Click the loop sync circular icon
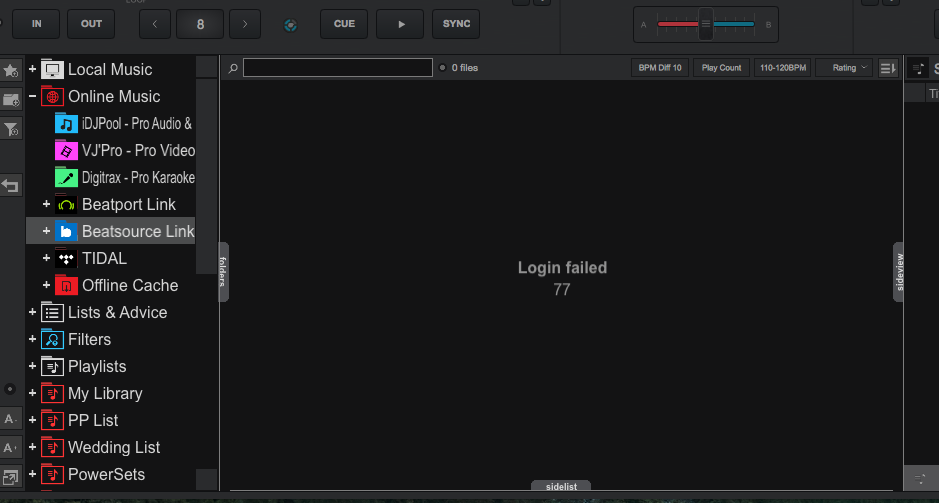The image size is (939, 503). pyautogui.click(x=290, y=25)
